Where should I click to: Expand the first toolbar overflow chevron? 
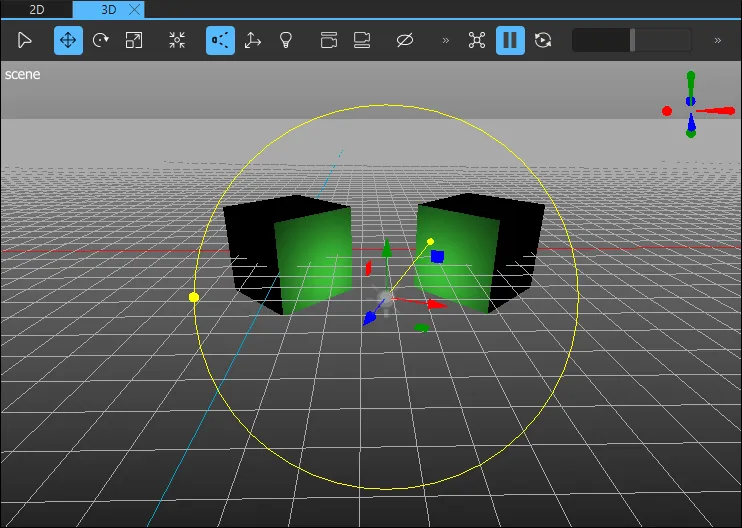pos(445,40)
